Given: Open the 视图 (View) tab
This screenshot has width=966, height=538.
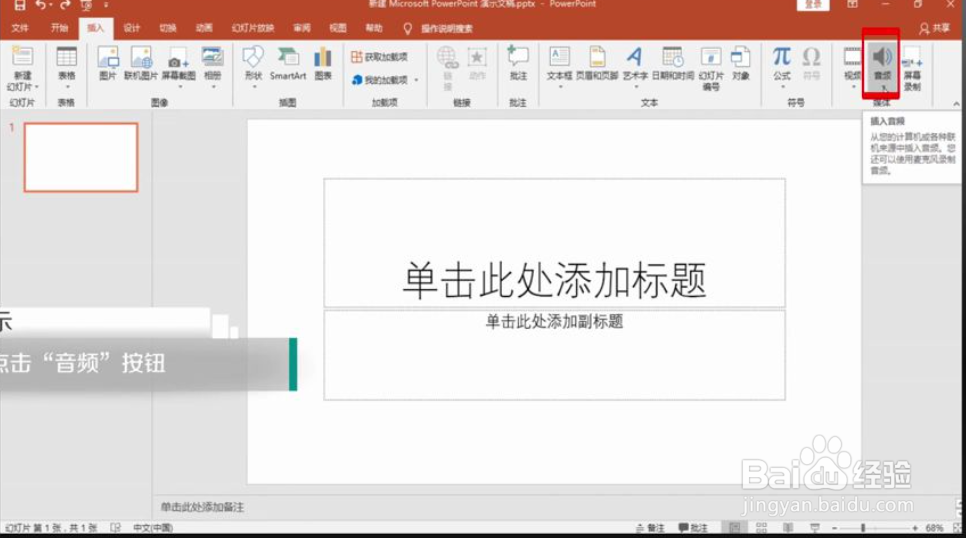Looking at the screenshot, I should pos(338,28).
